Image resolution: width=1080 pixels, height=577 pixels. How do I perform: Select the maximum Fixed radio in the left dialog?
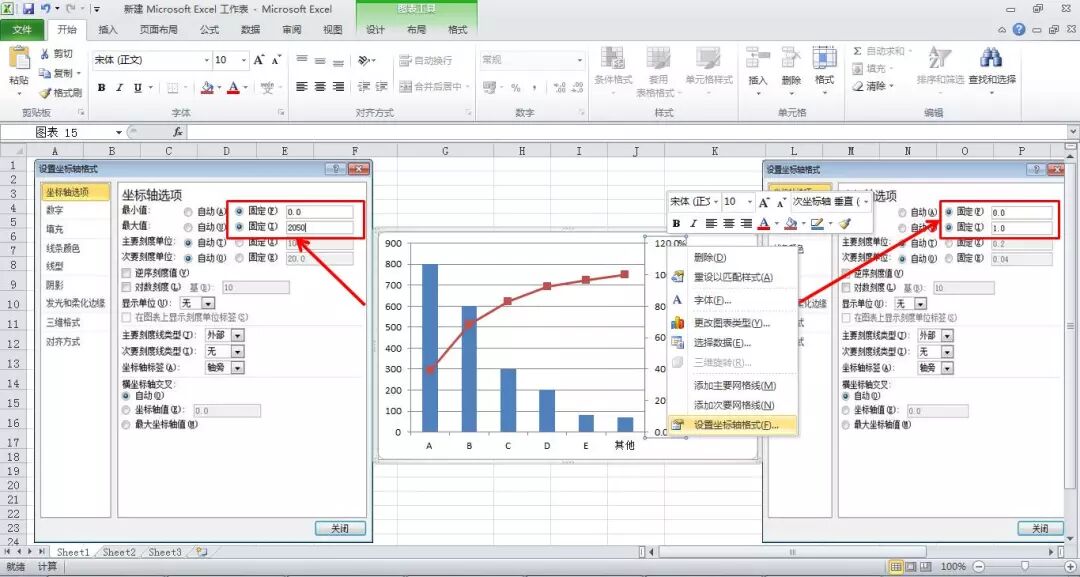point(240,227)
